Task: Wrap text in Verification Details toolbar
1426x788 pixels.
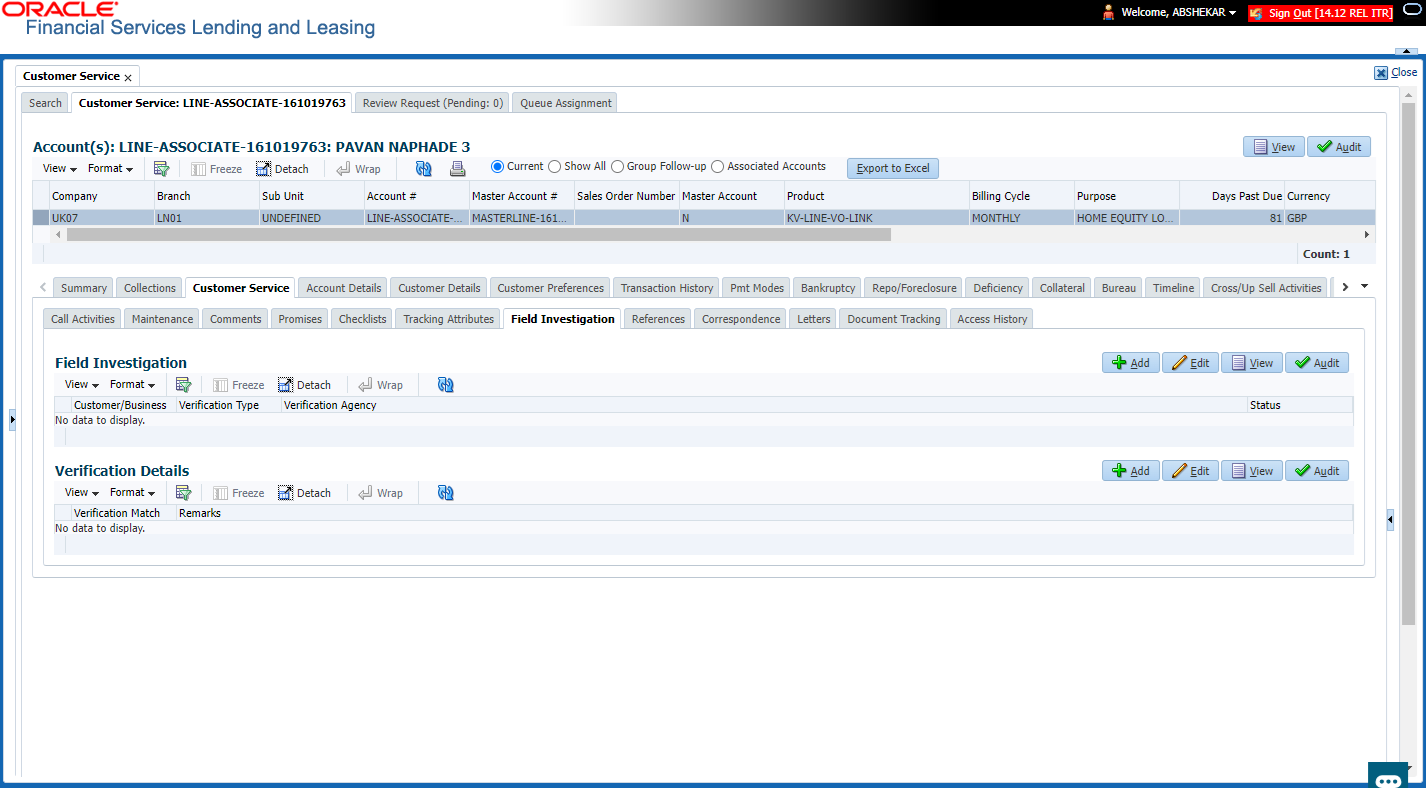Action: click(x=380, y=493)
